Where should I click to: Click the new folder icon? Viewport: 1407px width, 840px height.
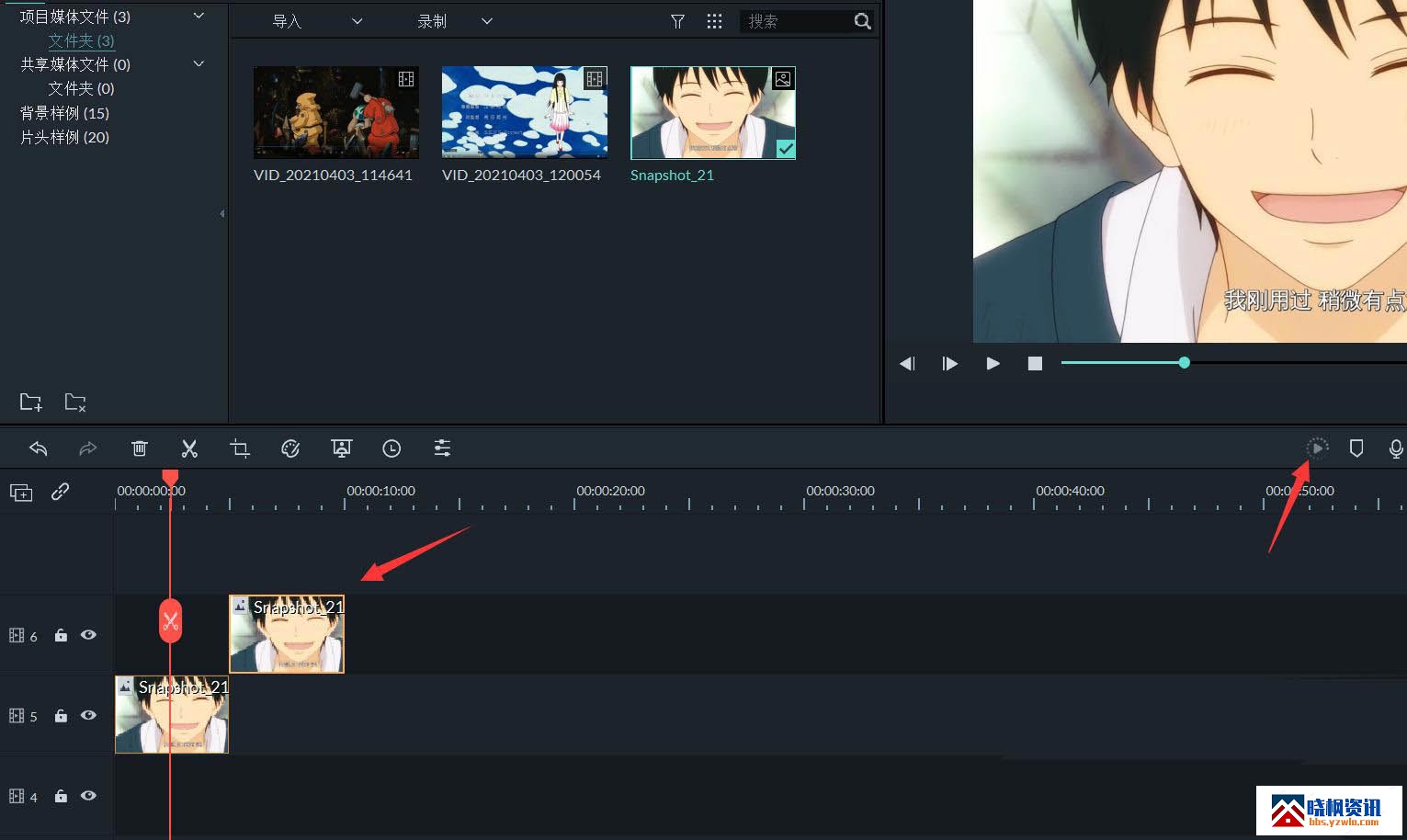[x=31, y=403]
